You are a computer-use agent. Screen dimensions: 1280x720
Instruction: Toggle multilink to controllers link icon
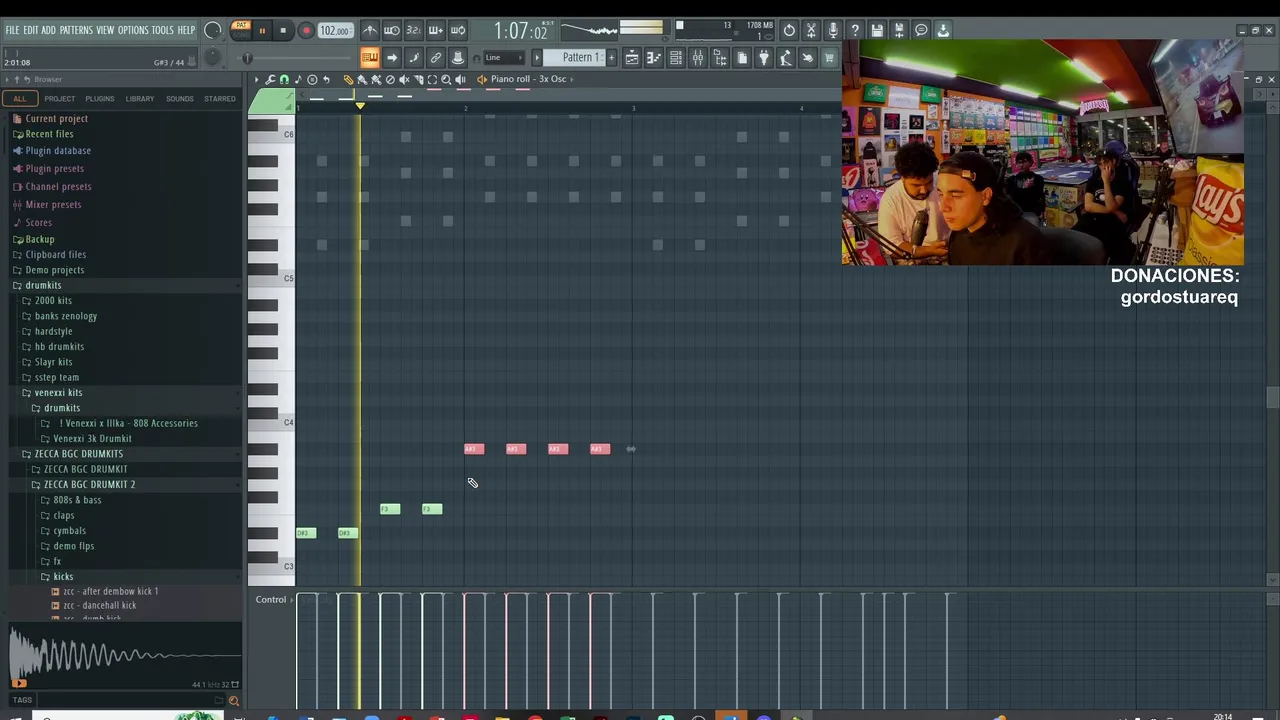[x=436, y=57]
